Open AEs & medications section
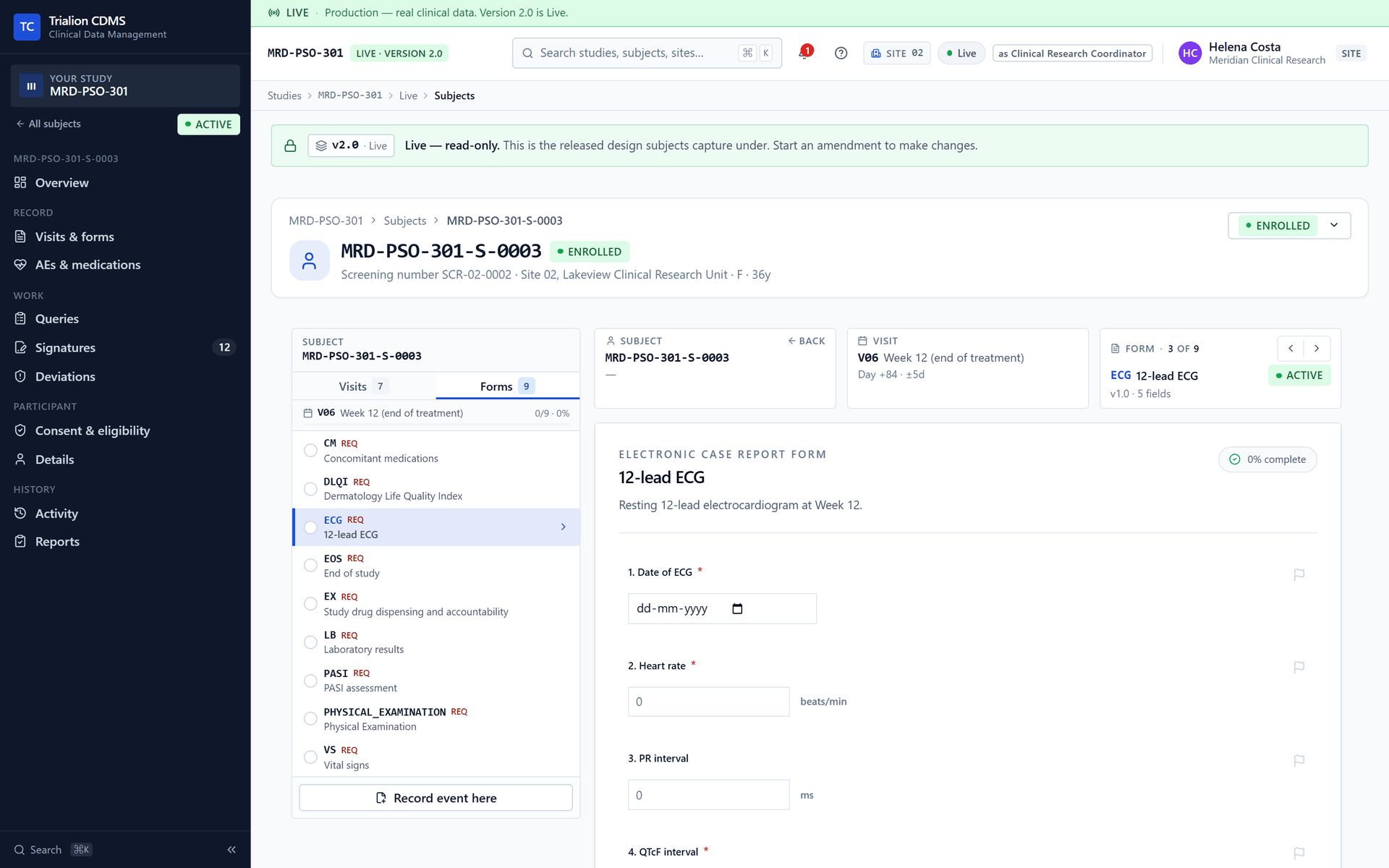The width and height of the screenshot is (1389, 868). click(x=125, y=265)
